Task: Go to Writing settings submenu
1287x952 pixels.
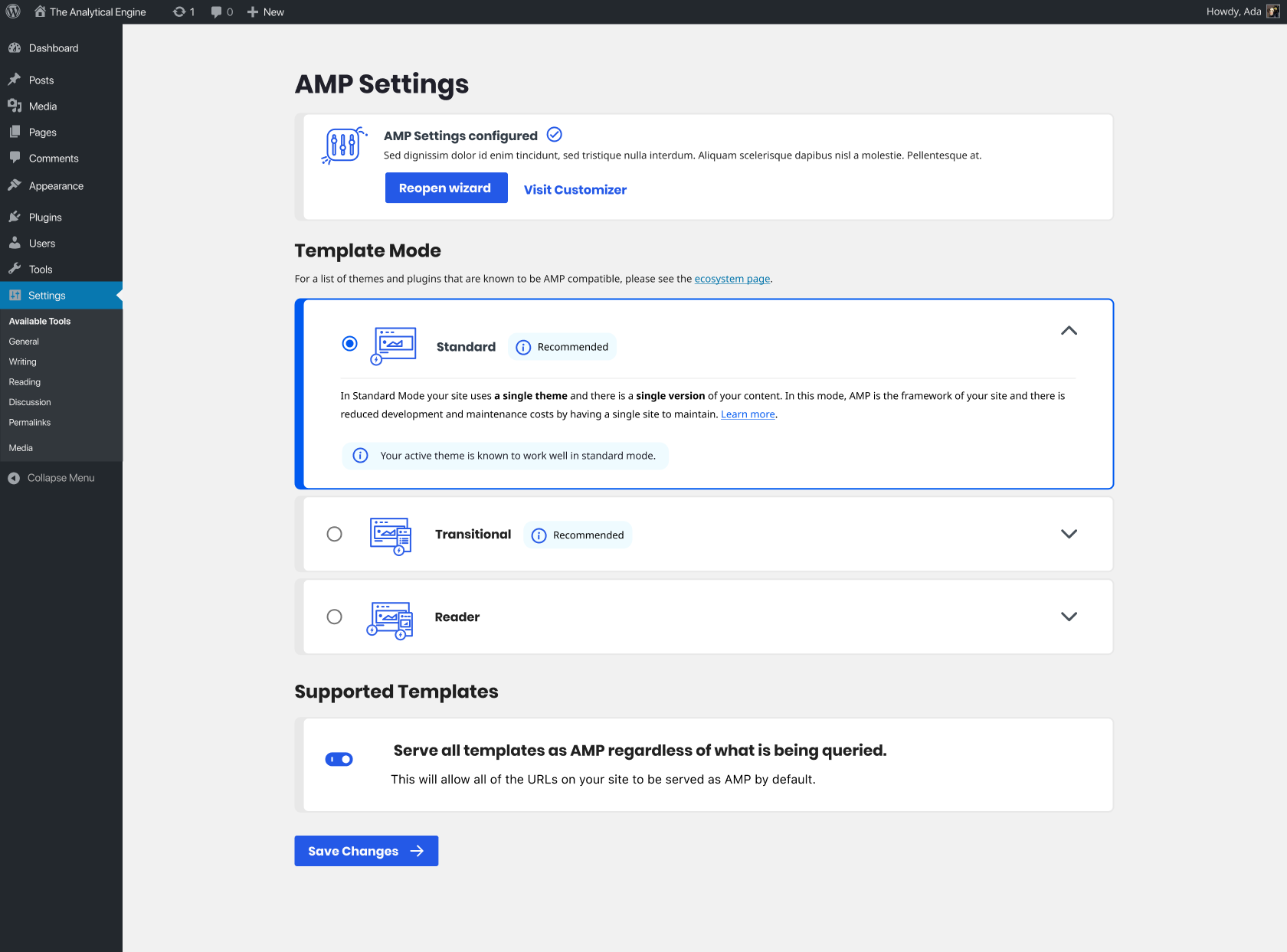Action: (23, 361)
